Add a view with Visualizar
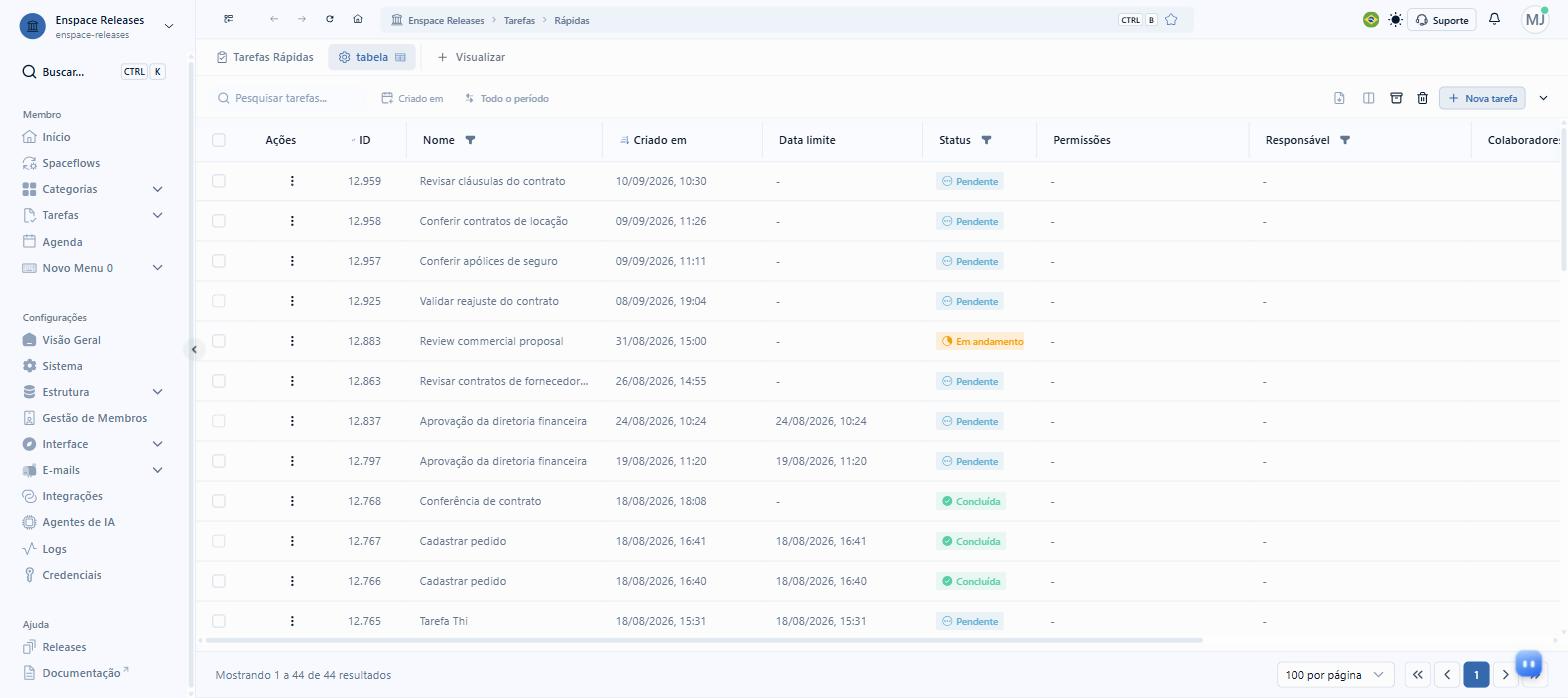This screenshot has height=698, width=1568. pos(471,57)
